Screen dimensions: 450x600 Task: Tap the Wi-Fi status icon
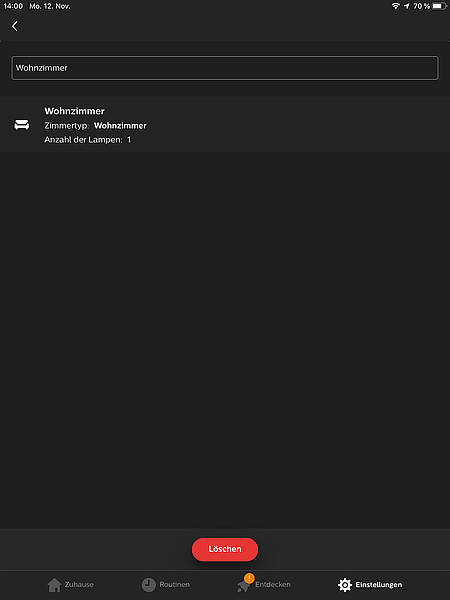[x=396, y=6]
